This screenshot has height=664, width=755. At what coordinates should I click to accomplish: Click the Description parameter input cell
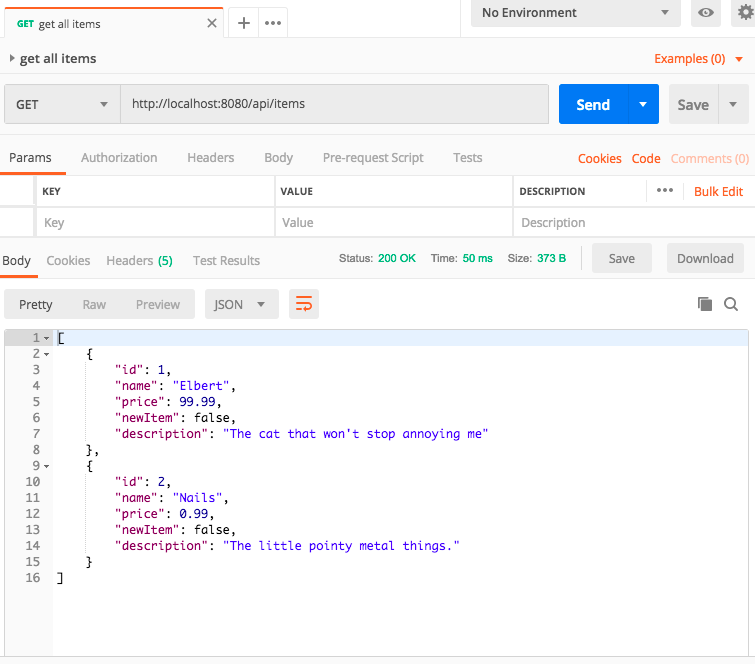tap(634, 222)
